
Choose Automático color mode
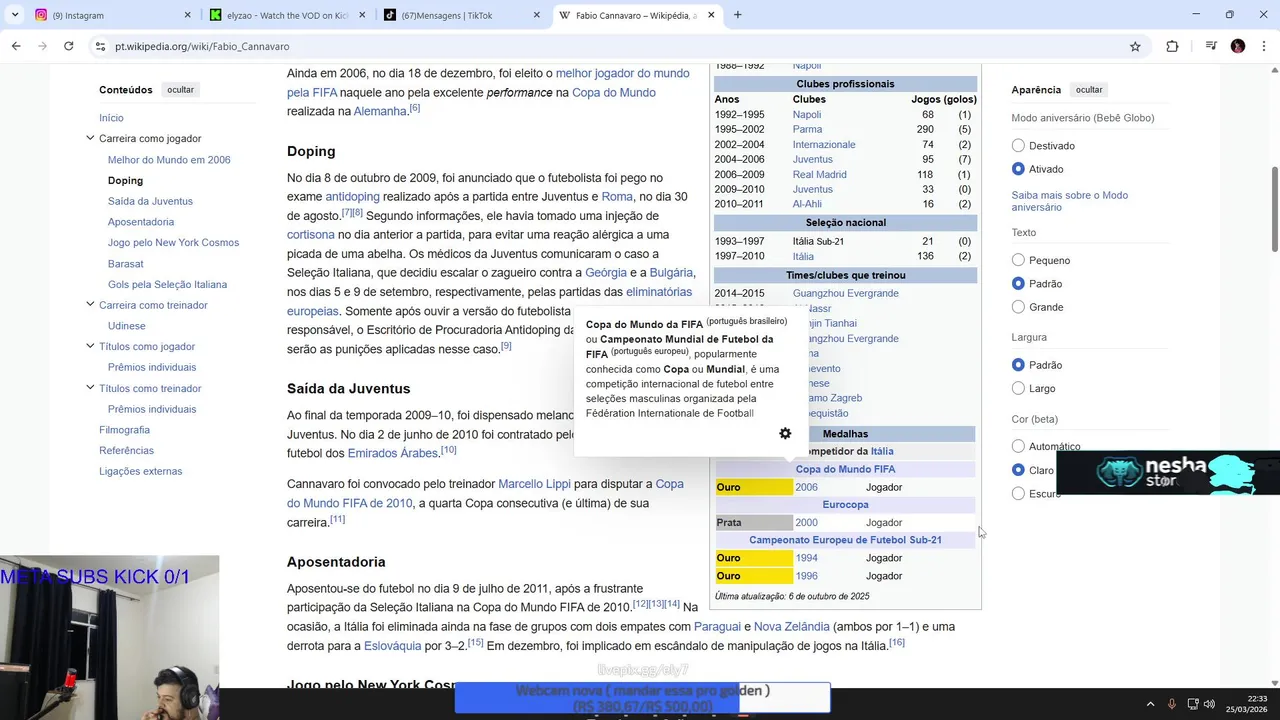(x=1018, y=446)
